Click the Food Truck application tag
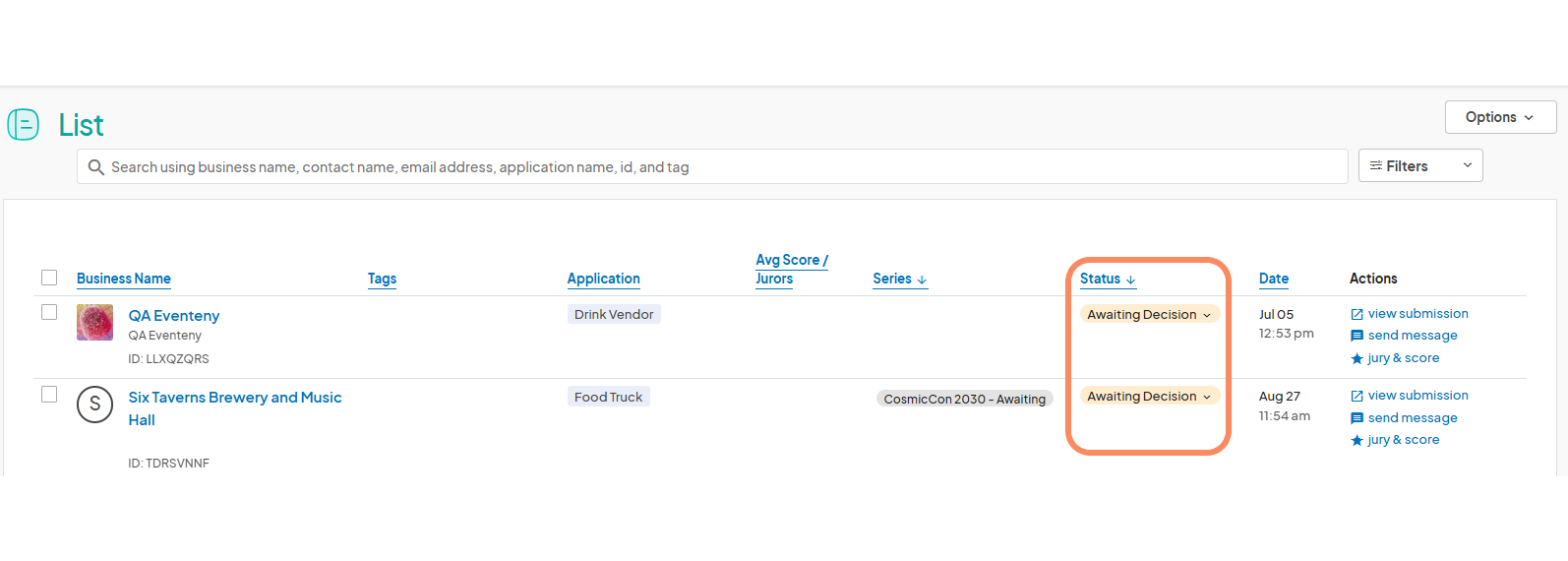The width and height of the screenshot is (1568, 561). click(609, 397)
